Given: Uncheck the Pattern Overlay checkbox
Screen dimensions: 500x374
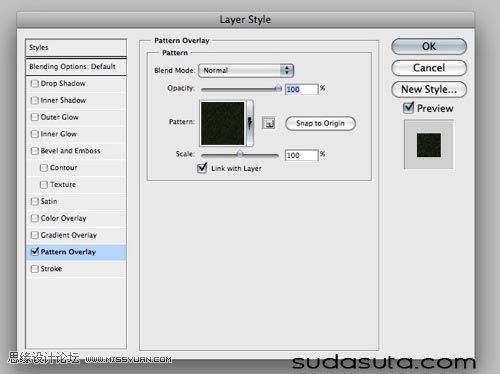Looking at the screenshot, I should click(35, 251).
